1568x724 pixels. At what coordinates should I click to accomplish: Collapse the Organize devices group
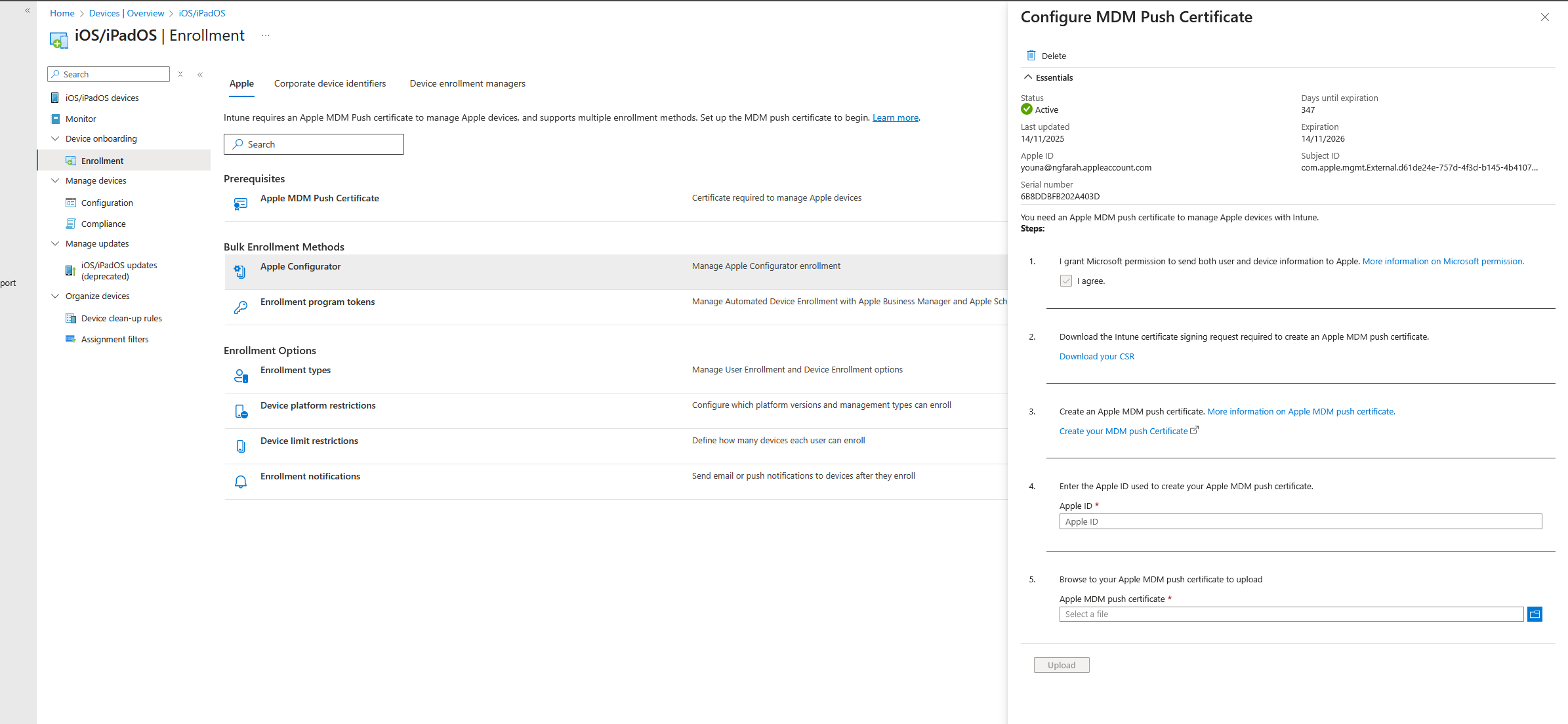[55, 296]
